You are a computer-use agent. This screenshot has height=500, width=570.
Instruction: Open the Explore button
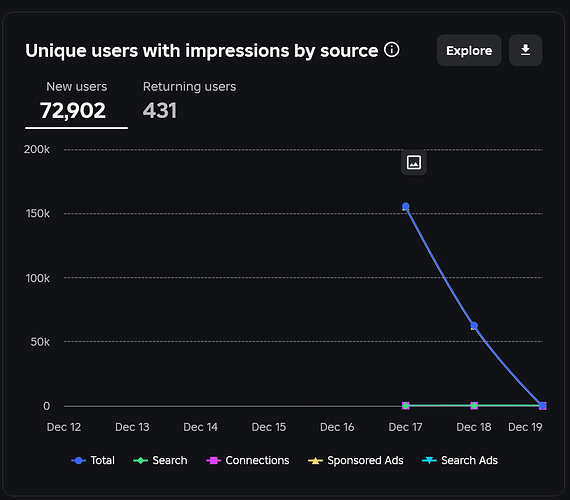(x=469, y=50)
